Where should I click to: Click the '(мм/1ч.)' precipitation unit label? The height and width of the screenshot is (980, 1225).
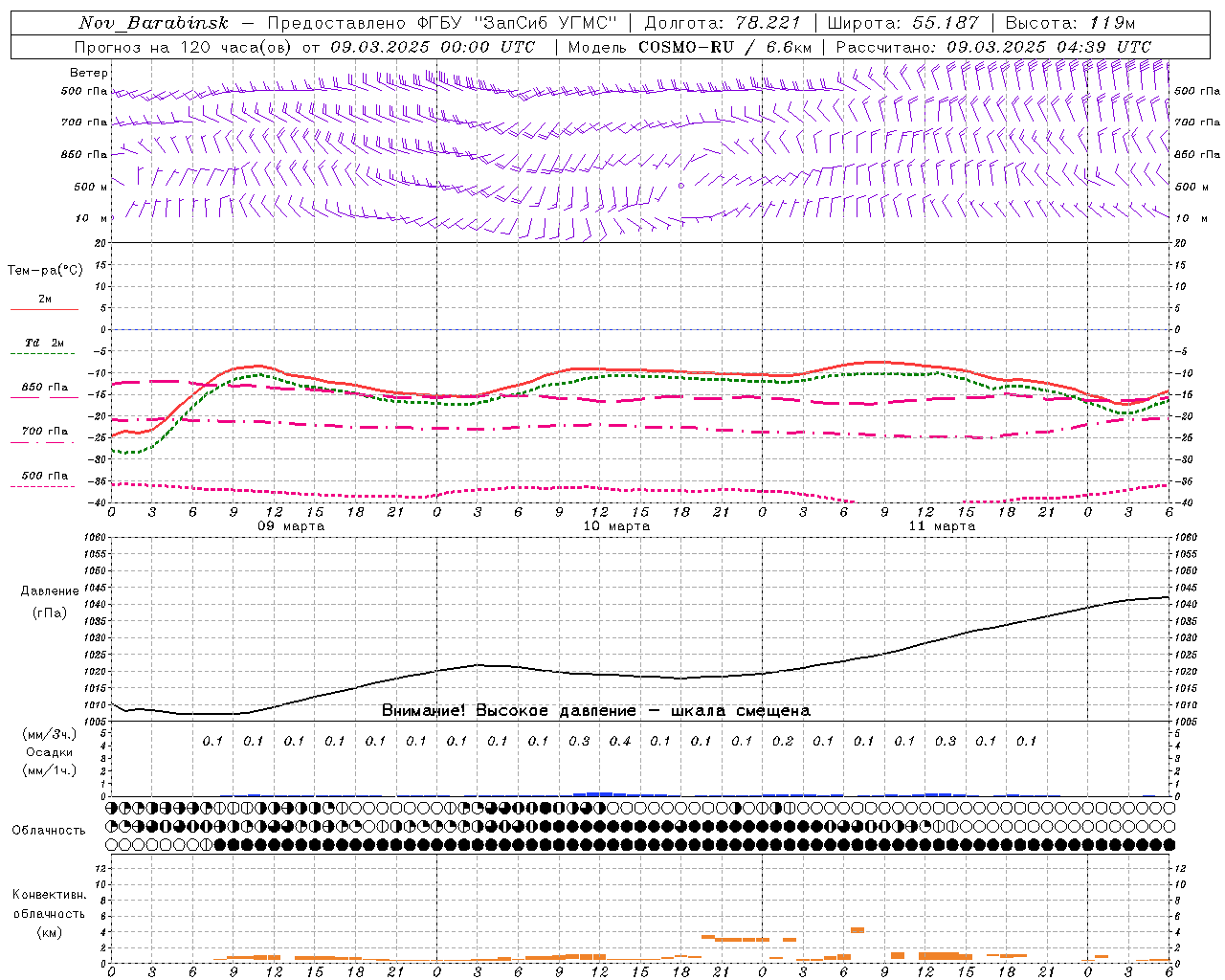[49, 770]
